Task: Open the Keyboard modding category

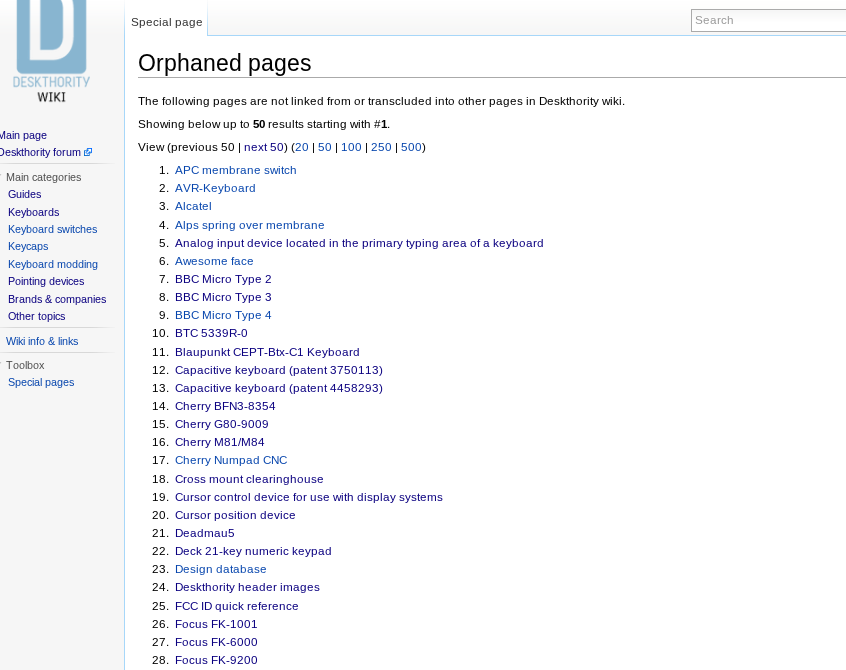Action: click(x=53, y=264)
